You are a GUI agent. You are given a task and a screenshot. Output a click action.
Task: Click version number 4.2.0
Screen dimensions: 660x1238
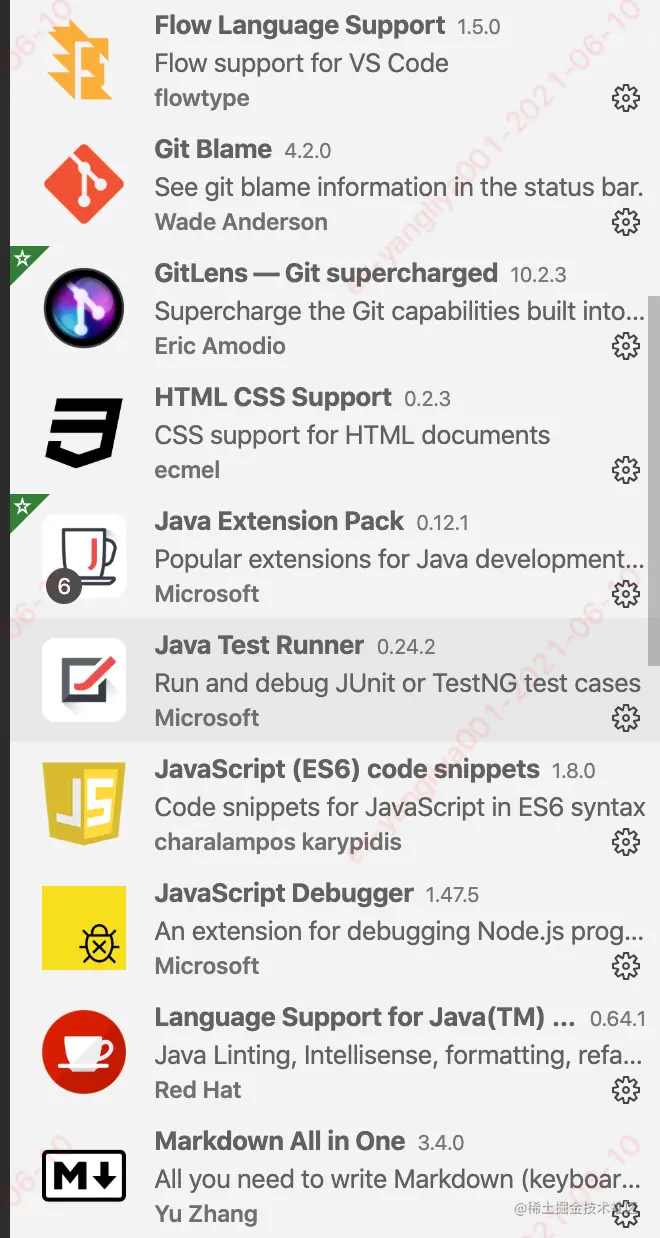pos(308,151)
